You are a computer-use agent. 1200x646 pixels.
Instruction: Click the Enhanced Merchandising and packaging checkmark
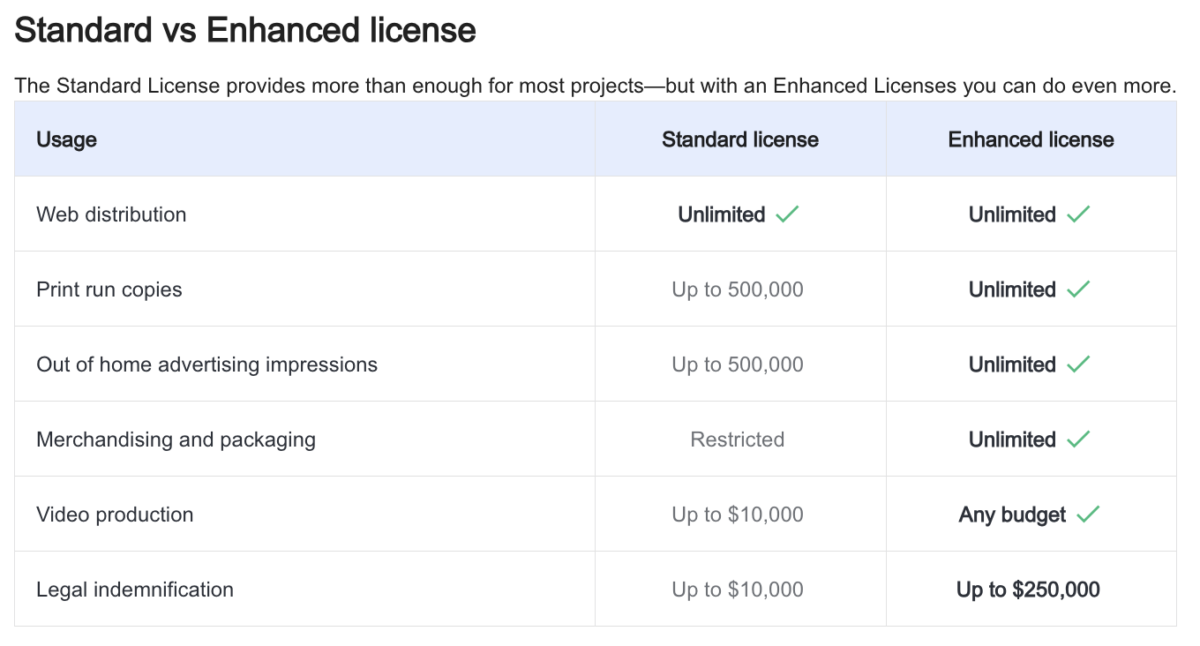[x=1078, y=440]
